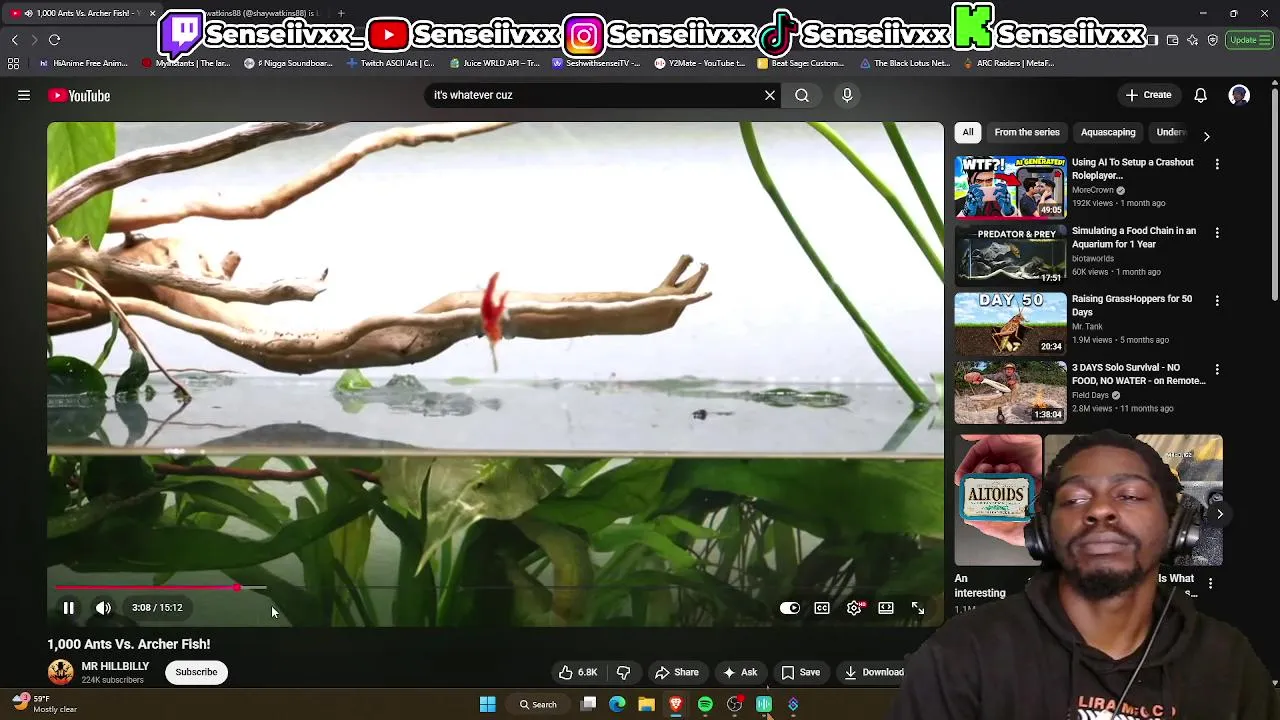This screenshot has height=720, width=1280.
Task: Open taskbar Search box
Action: [x=538, y=704]
